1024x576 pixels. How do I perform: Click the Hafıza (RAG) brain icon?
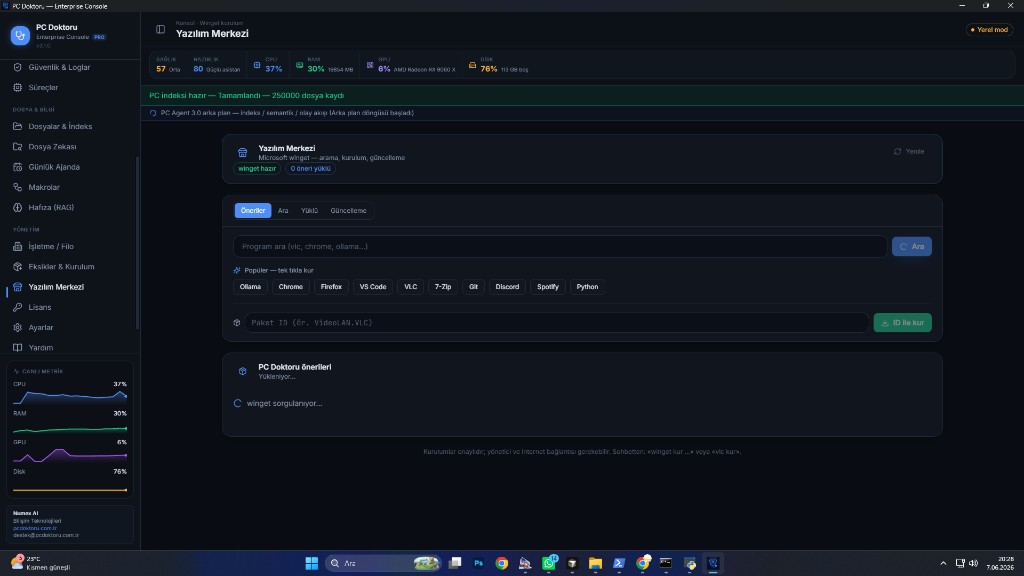click(x=18, y=208)
